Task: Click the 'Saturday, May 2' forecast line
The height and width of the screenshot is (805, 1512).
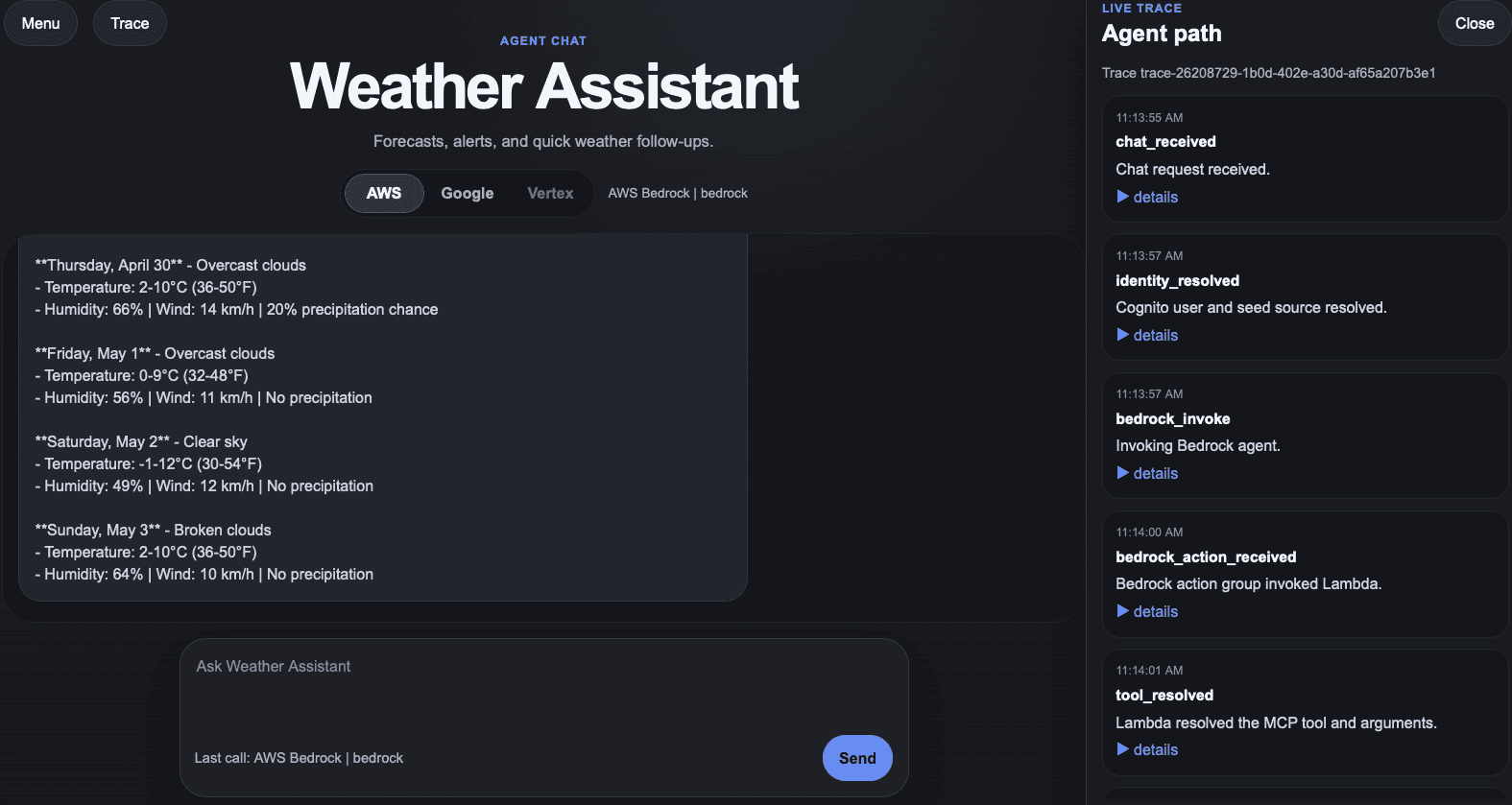Action: point(141,441)
